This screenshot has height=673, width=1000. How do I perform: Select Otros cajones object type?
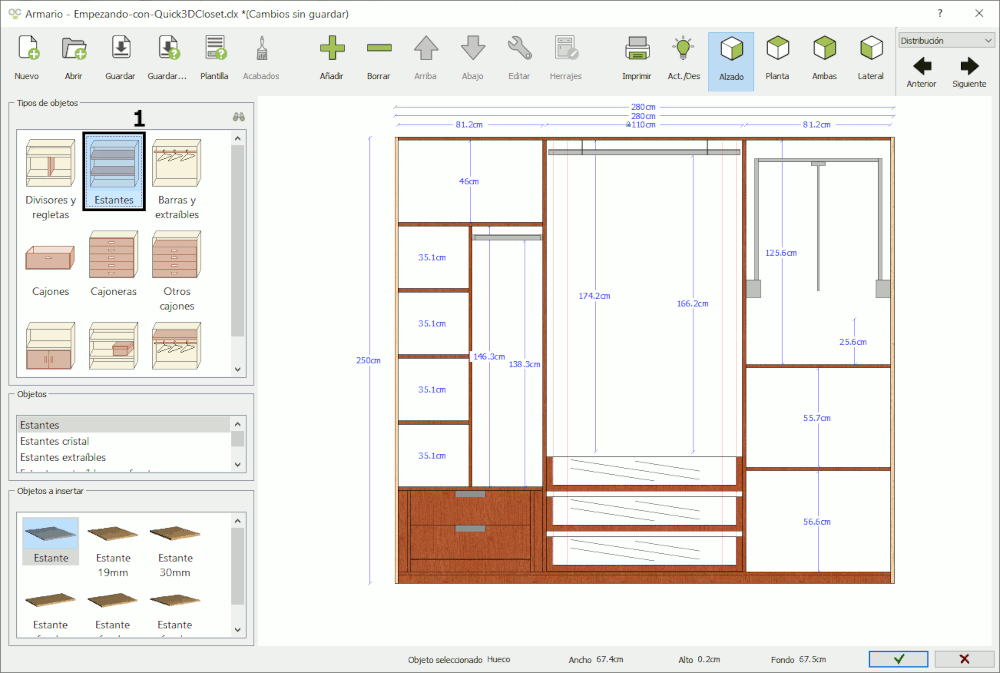click(177, 270)
